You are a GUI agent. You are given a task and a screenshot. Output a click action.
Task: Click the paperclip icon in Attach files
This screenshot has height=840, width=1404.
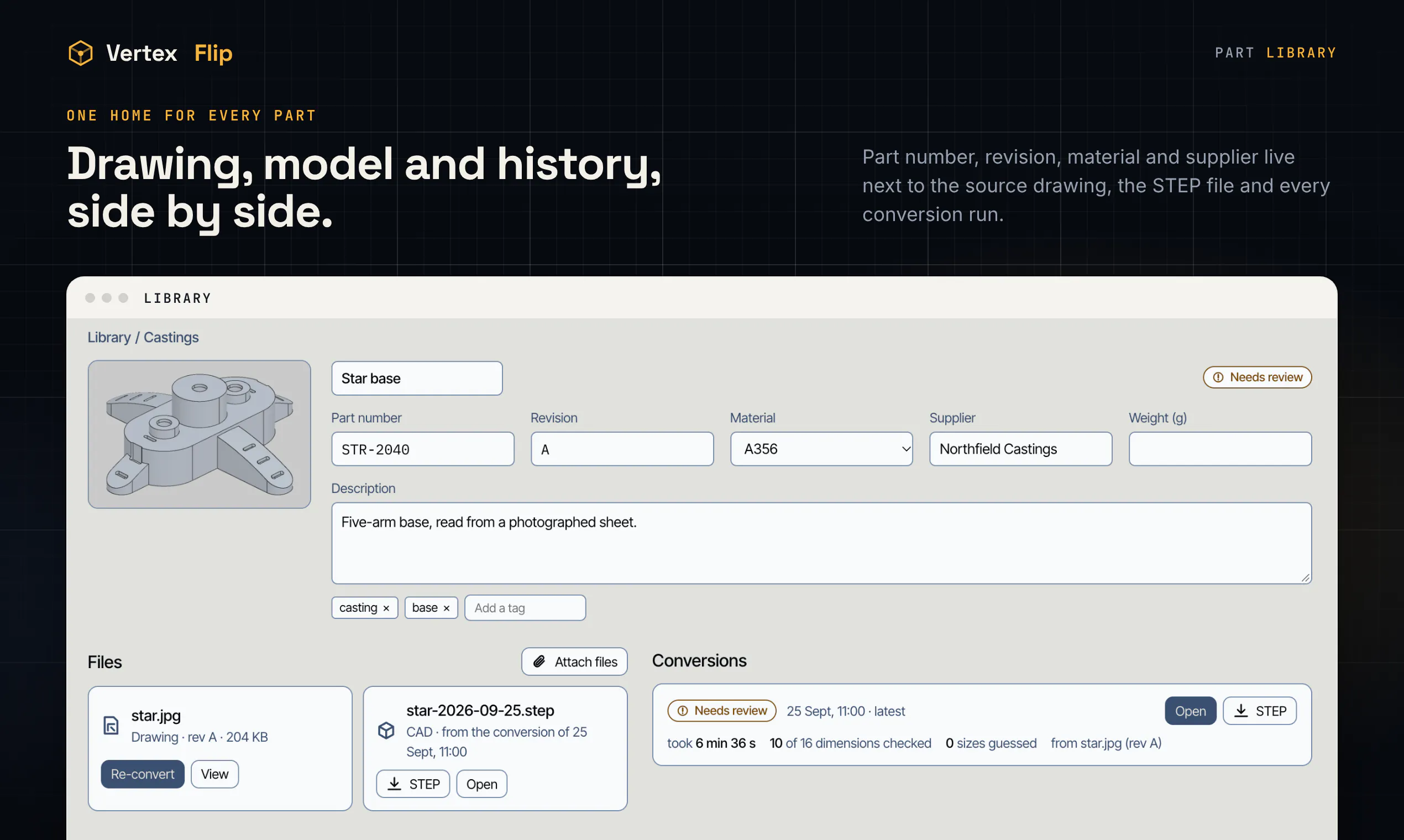tap(539, 662)
